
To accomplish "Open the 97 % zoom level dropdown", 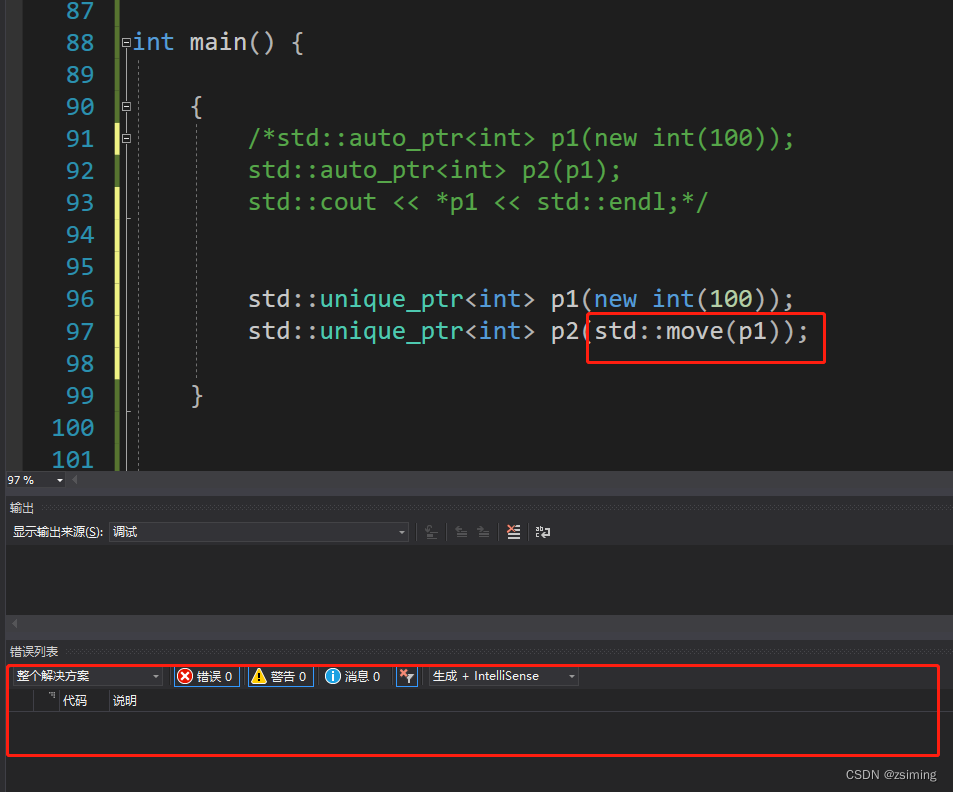I will tap(60, 480).
